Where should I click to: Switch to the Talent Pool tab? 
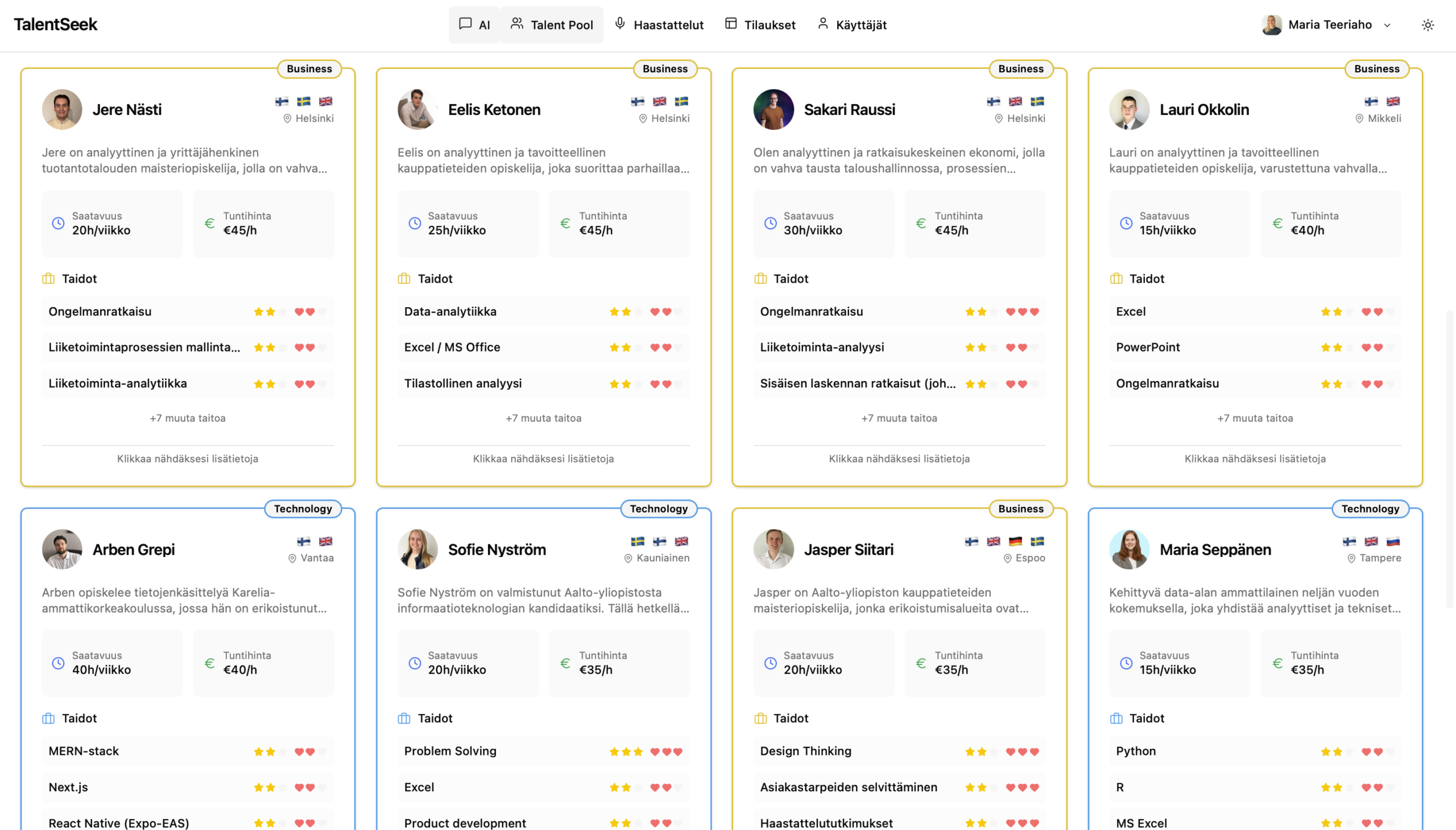coord(552,24)
